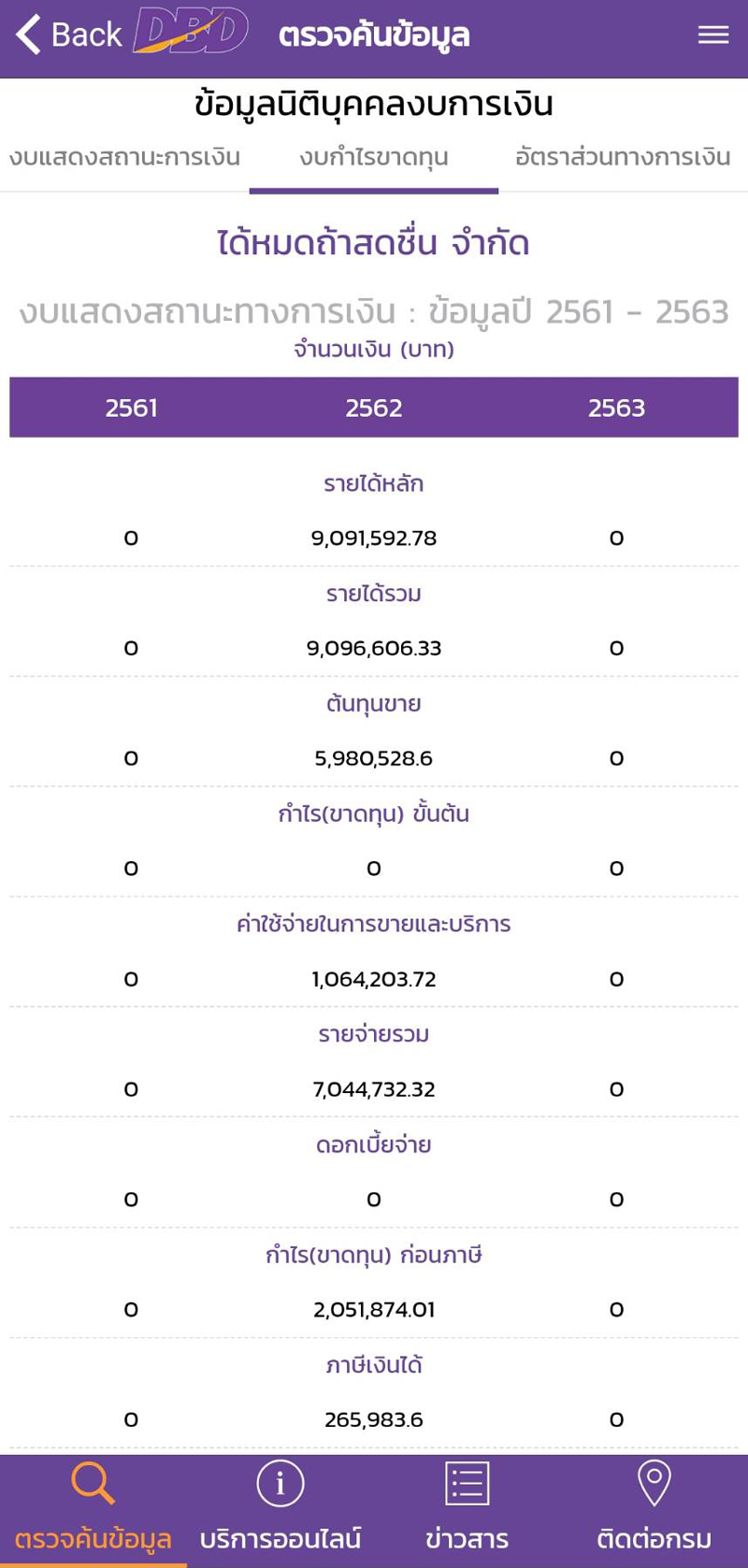Open the hamburger menu

(x=713, y=35)
